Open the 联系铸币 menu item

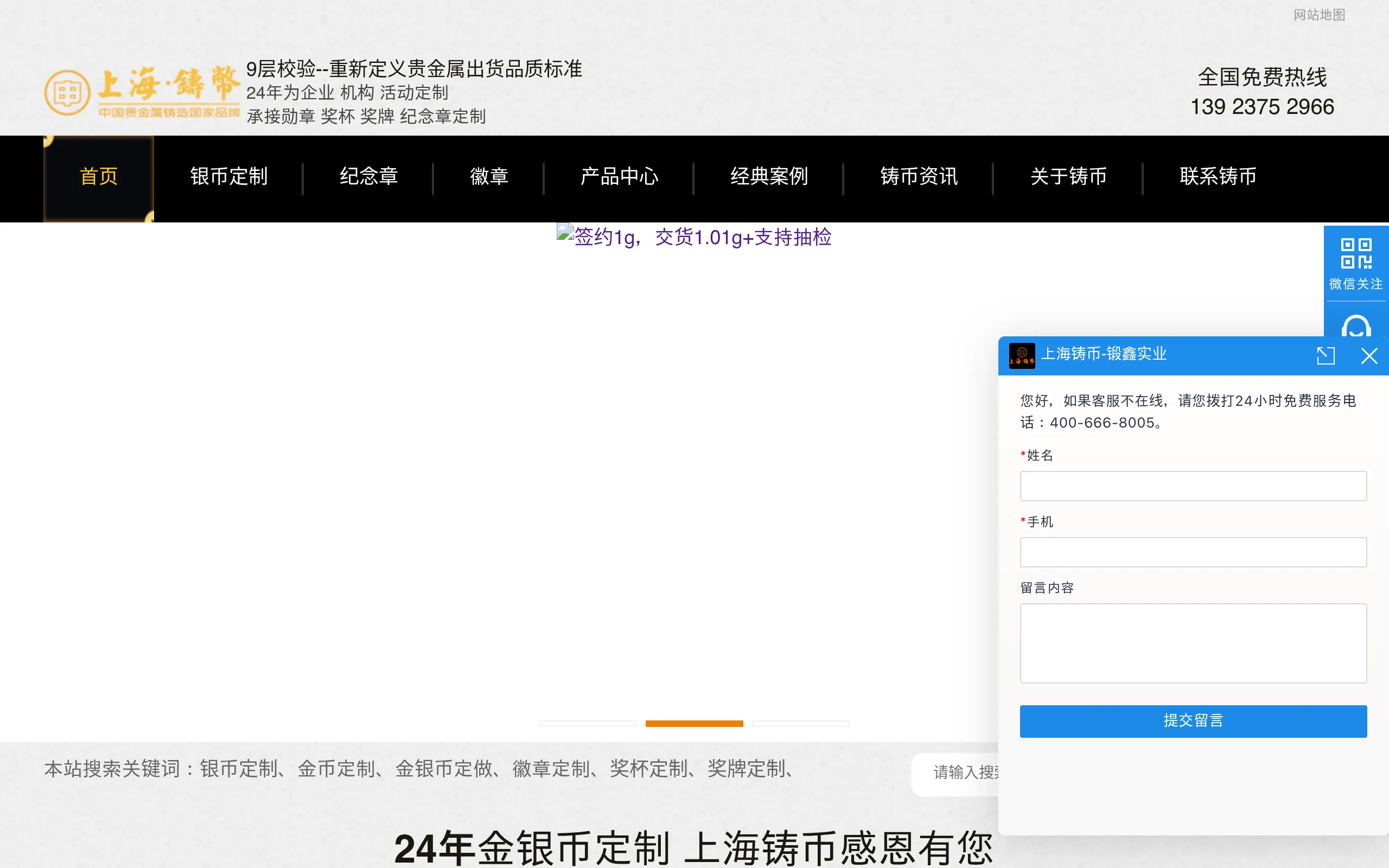(x=1218, y=176)
